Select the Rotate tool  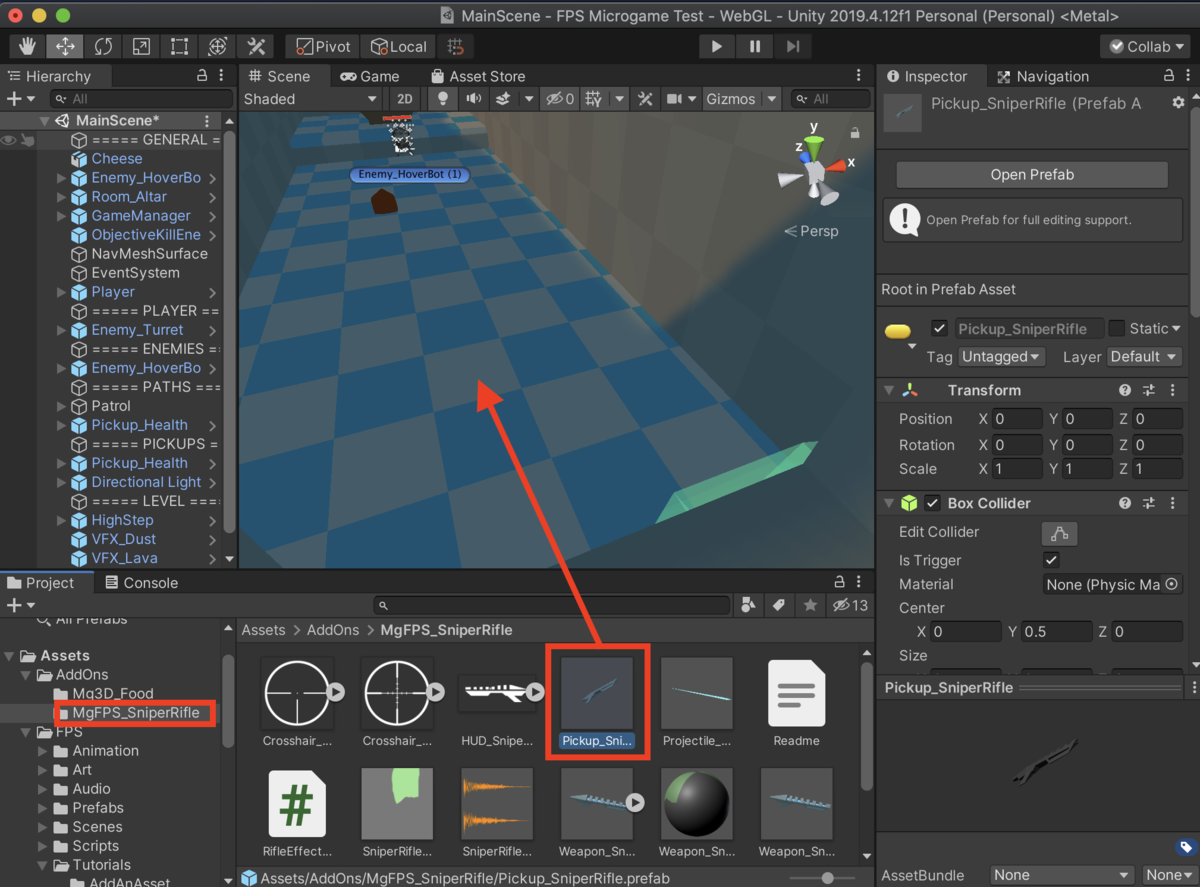click(104, 46)
